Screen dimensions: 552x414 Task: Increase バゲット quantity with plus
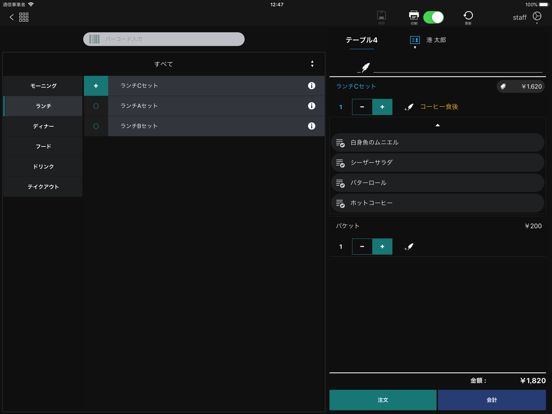pyautogui.click(x=382, y=247)
